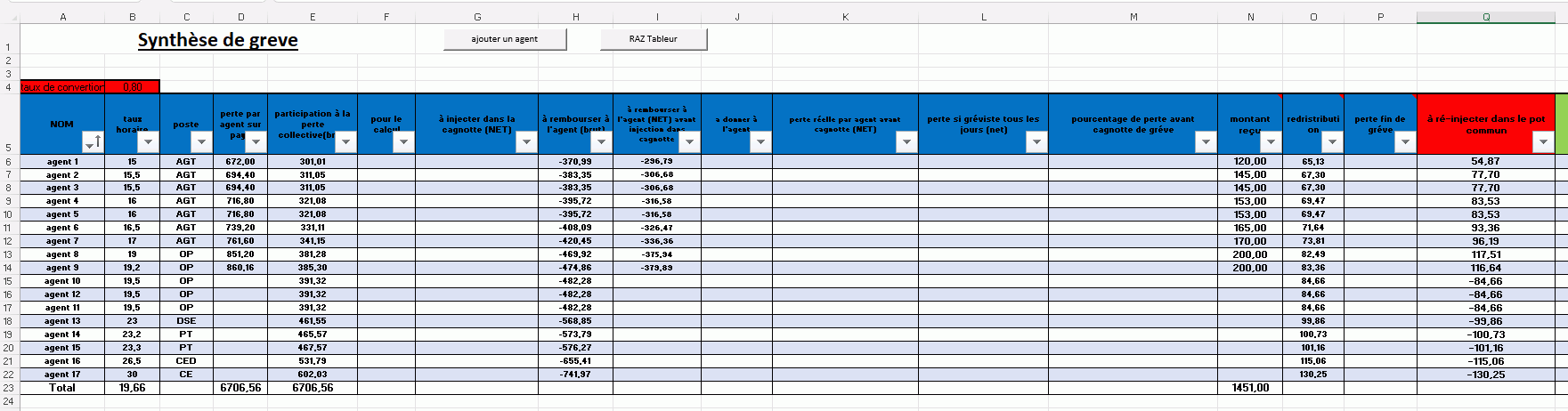
Task: Select the CED poste cell
Action: point(186,361)
